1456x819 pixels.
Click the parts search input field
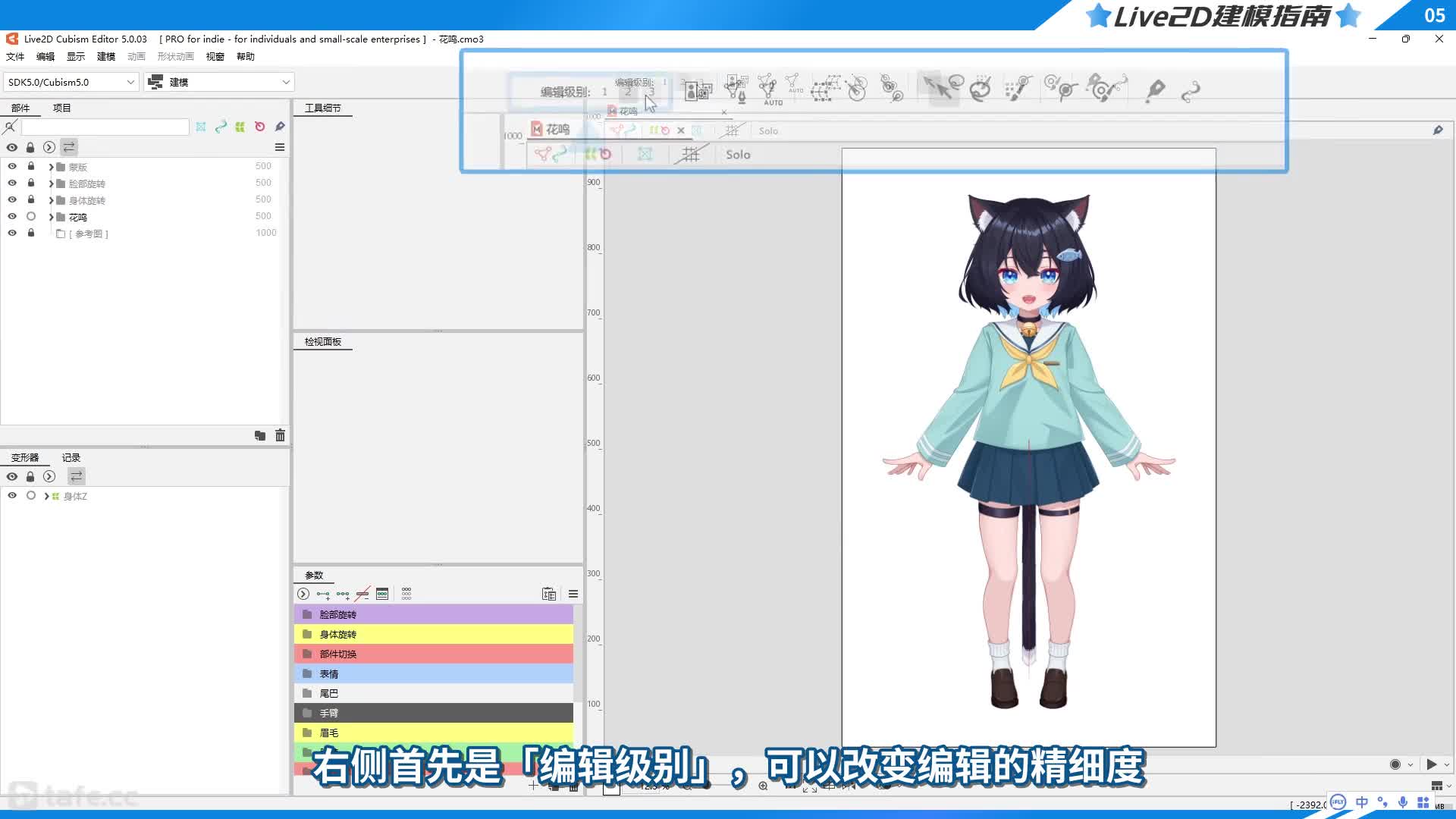coord(105,127)
